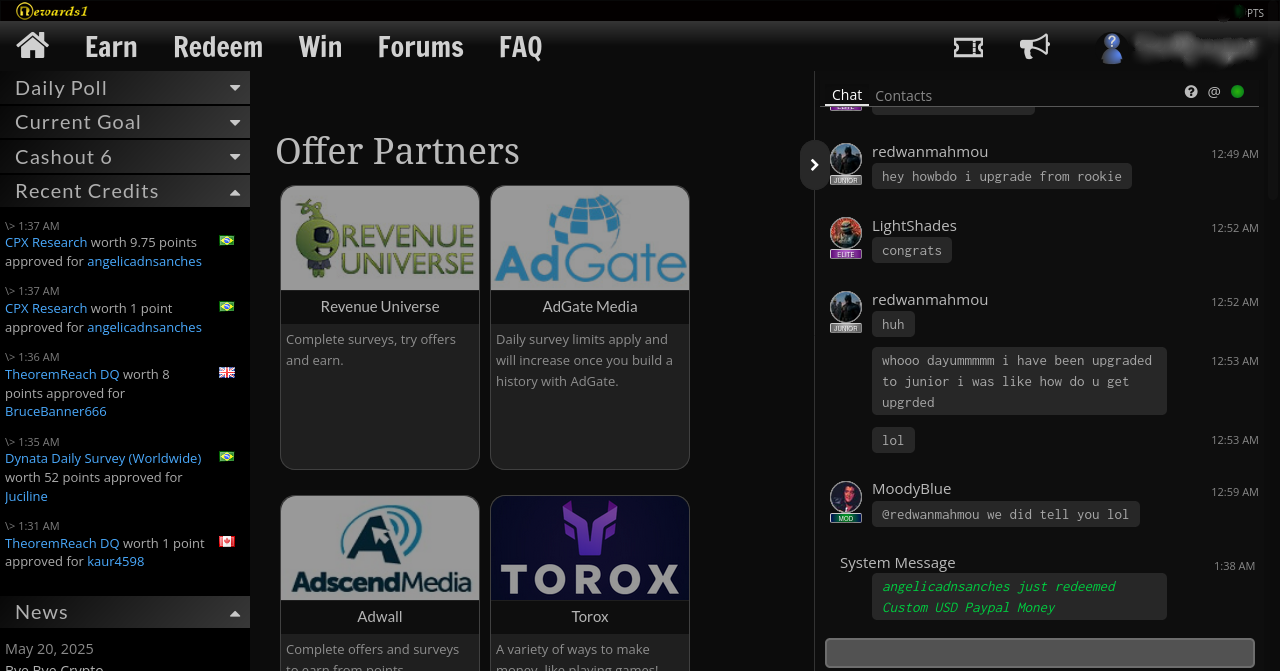
Task: Open the megaphone announcements icon
Action: (x=1035, y=46)
